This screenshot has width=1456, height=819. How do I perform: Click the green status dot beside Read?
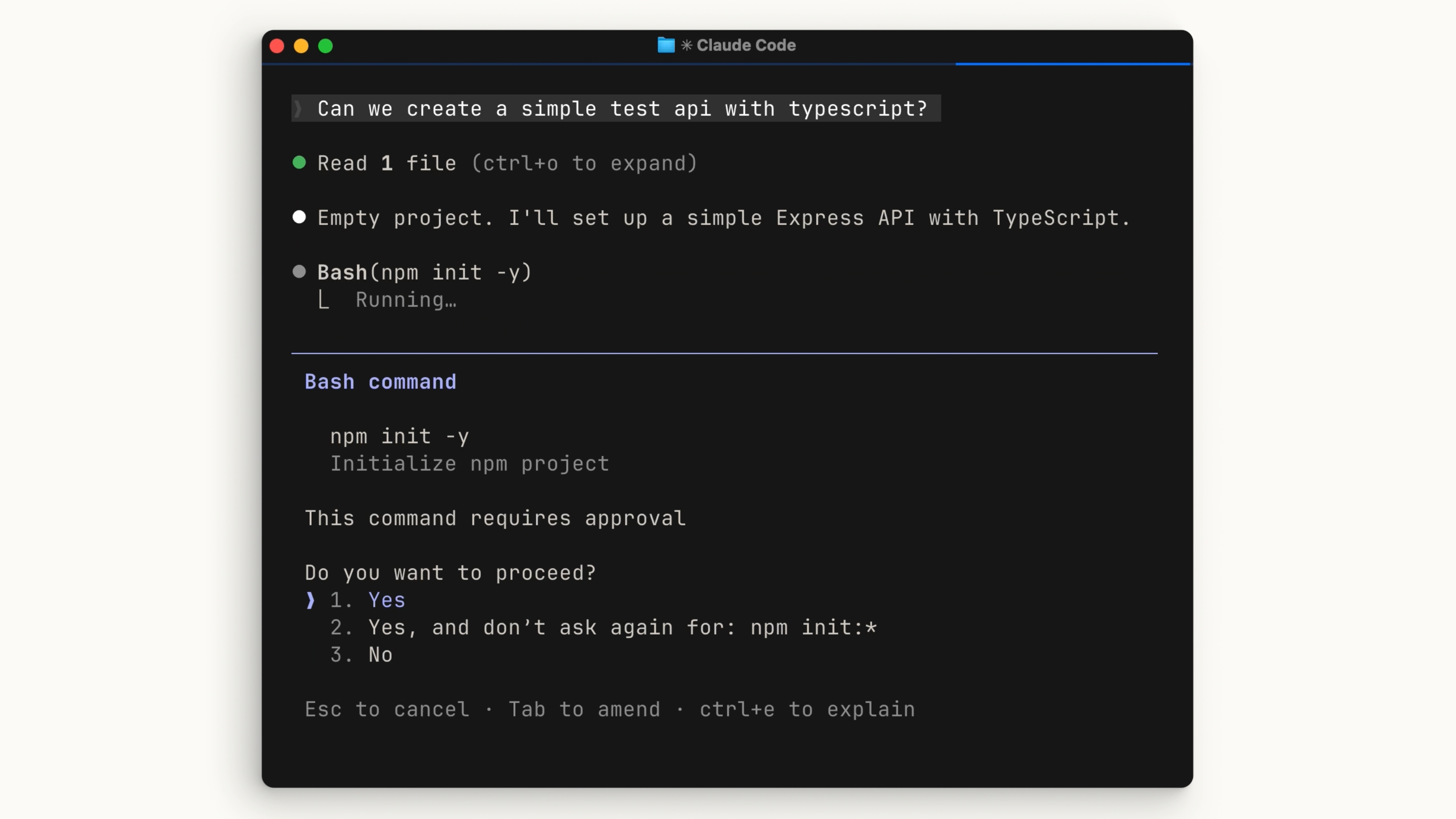[299, 163]
